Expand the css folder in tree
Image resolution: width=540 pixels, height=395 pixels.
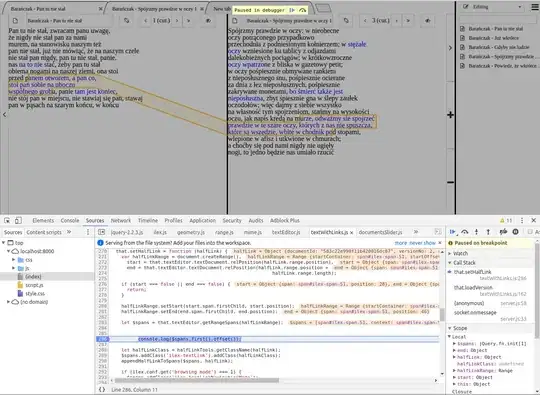[x=14, y=260]
